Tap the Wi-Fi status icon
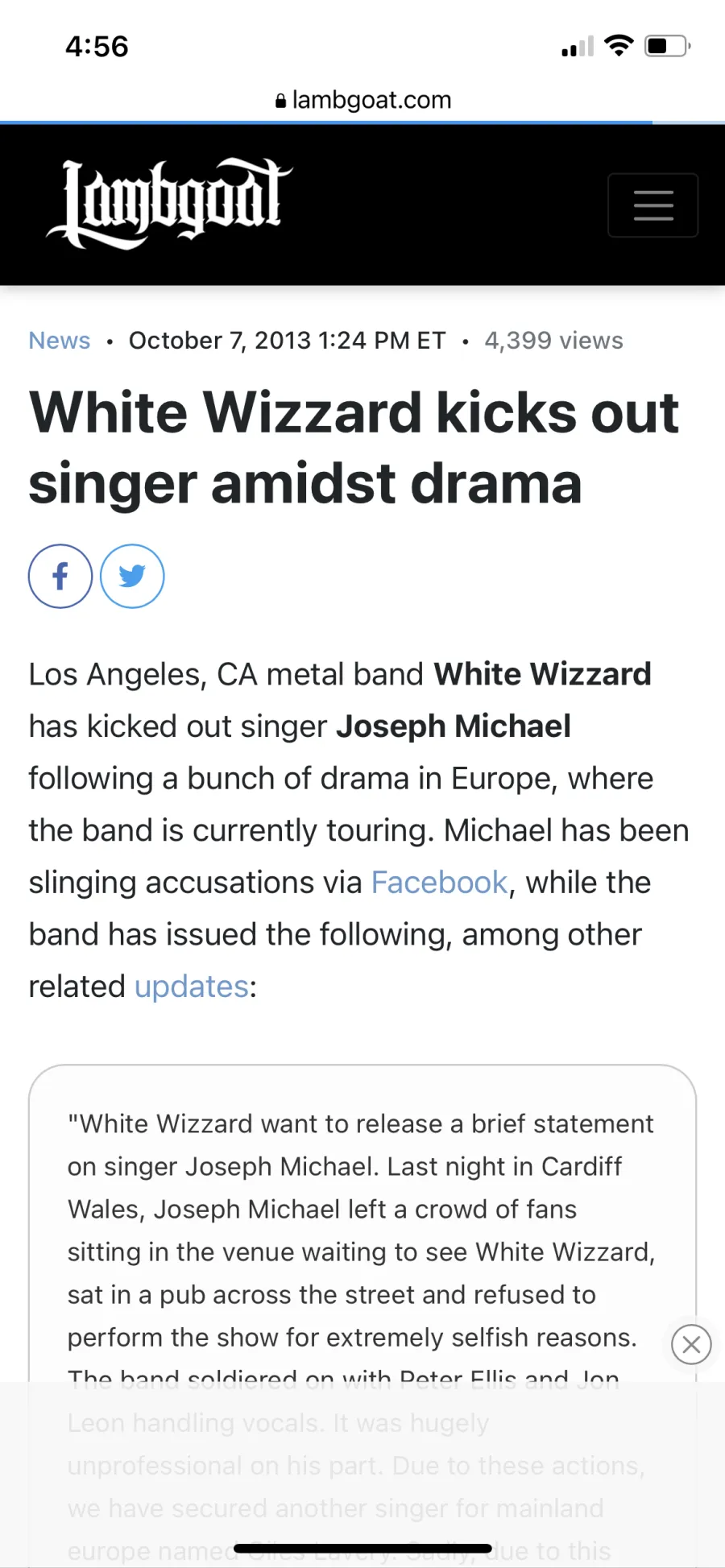 619,46
